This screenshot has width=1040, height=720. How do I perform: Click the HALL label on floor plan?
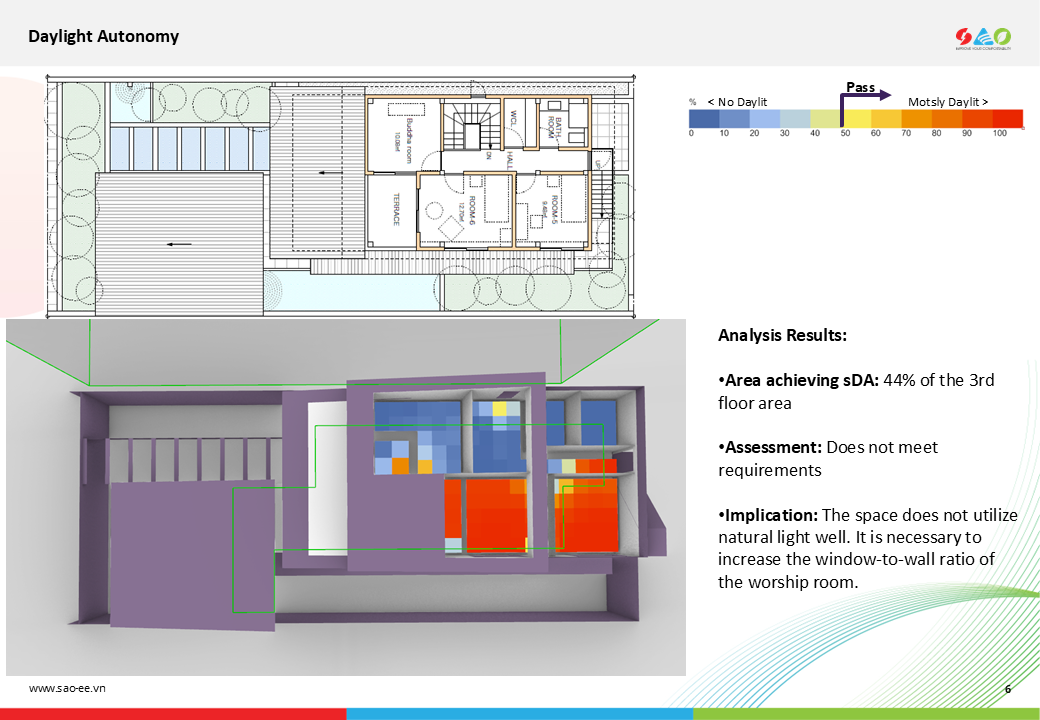509,160
